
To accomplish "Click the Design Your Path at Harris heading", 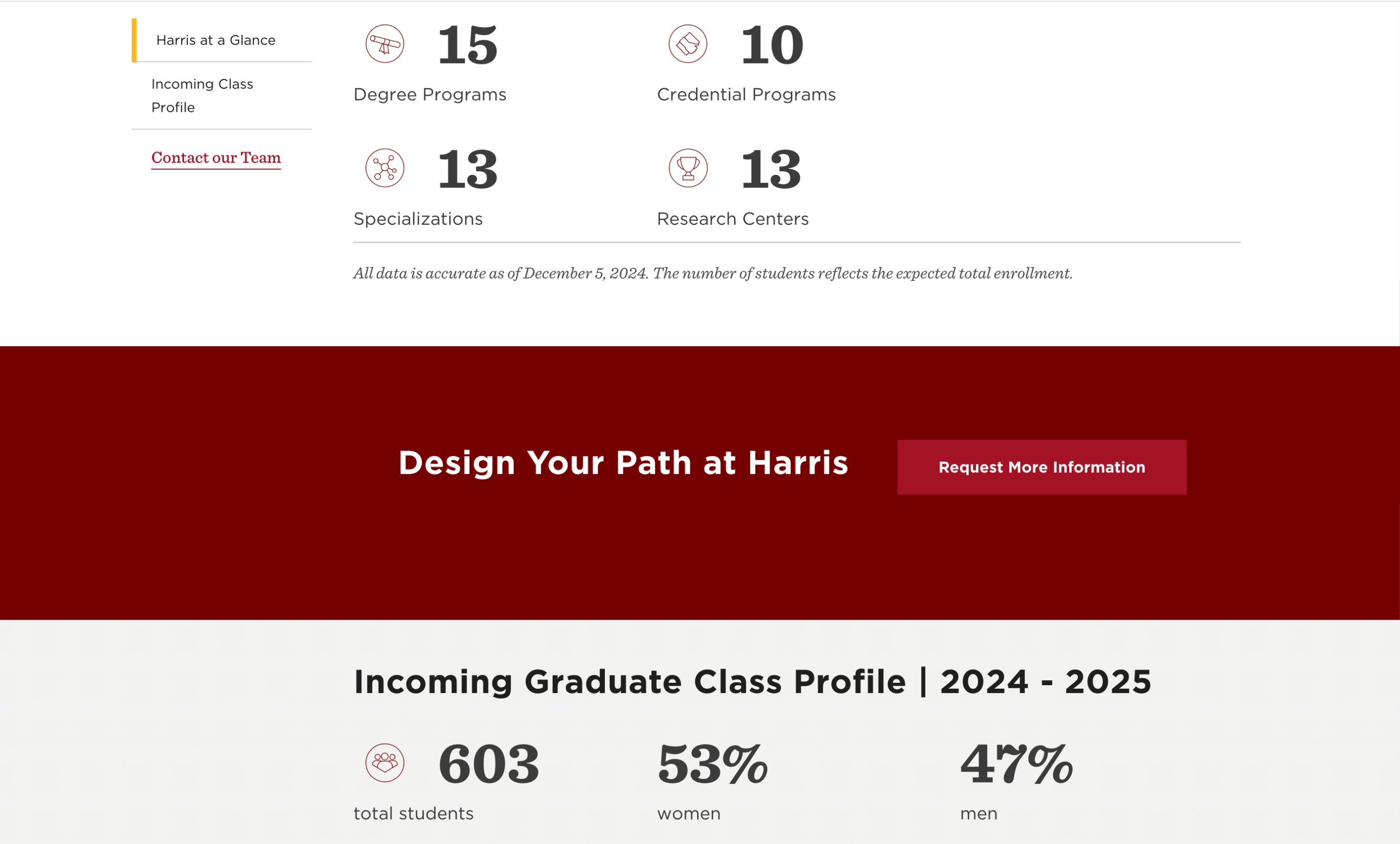I will (623, 462).
